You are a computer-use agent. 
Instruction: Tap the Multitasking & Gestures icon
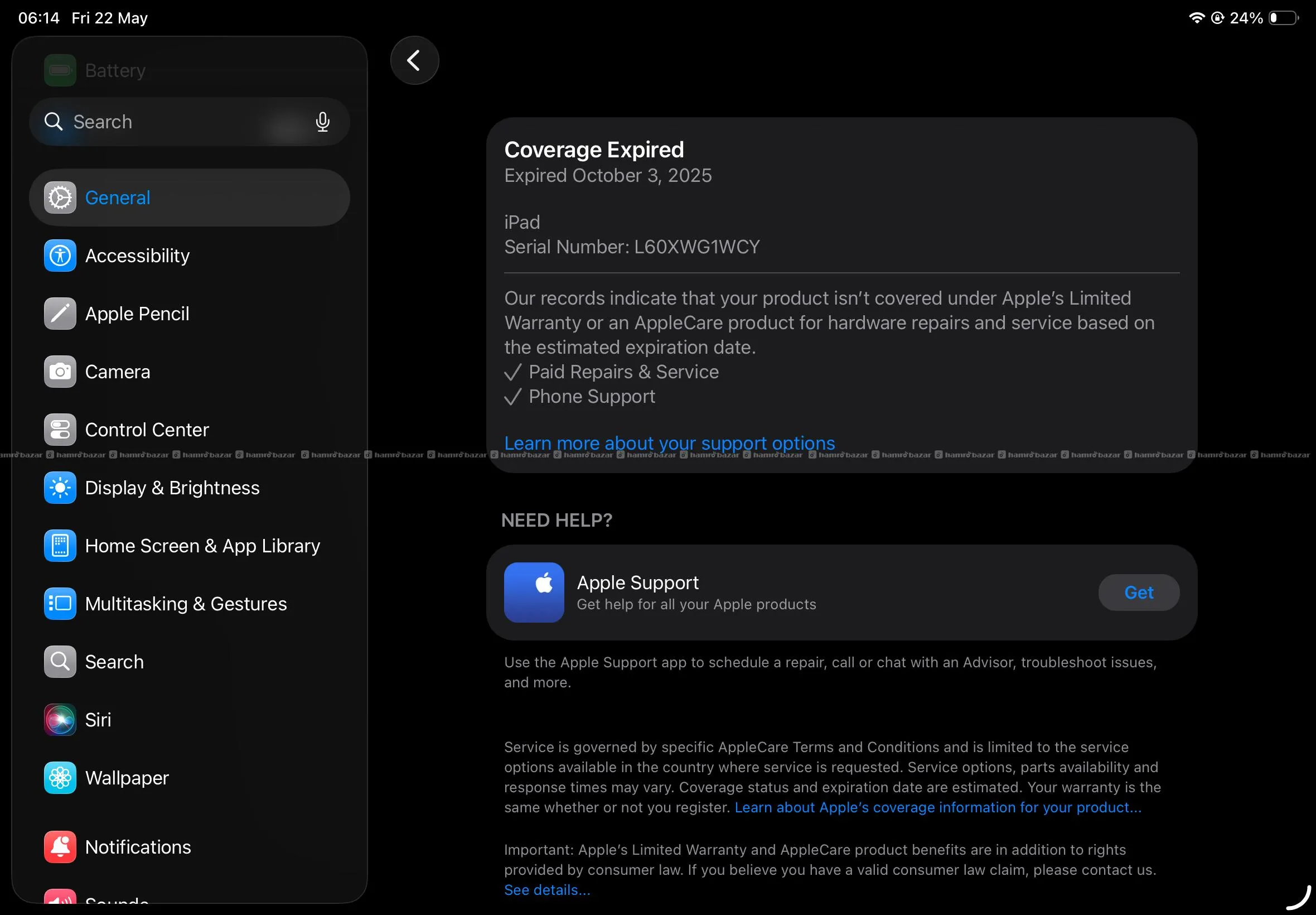(x=60, y=604)
